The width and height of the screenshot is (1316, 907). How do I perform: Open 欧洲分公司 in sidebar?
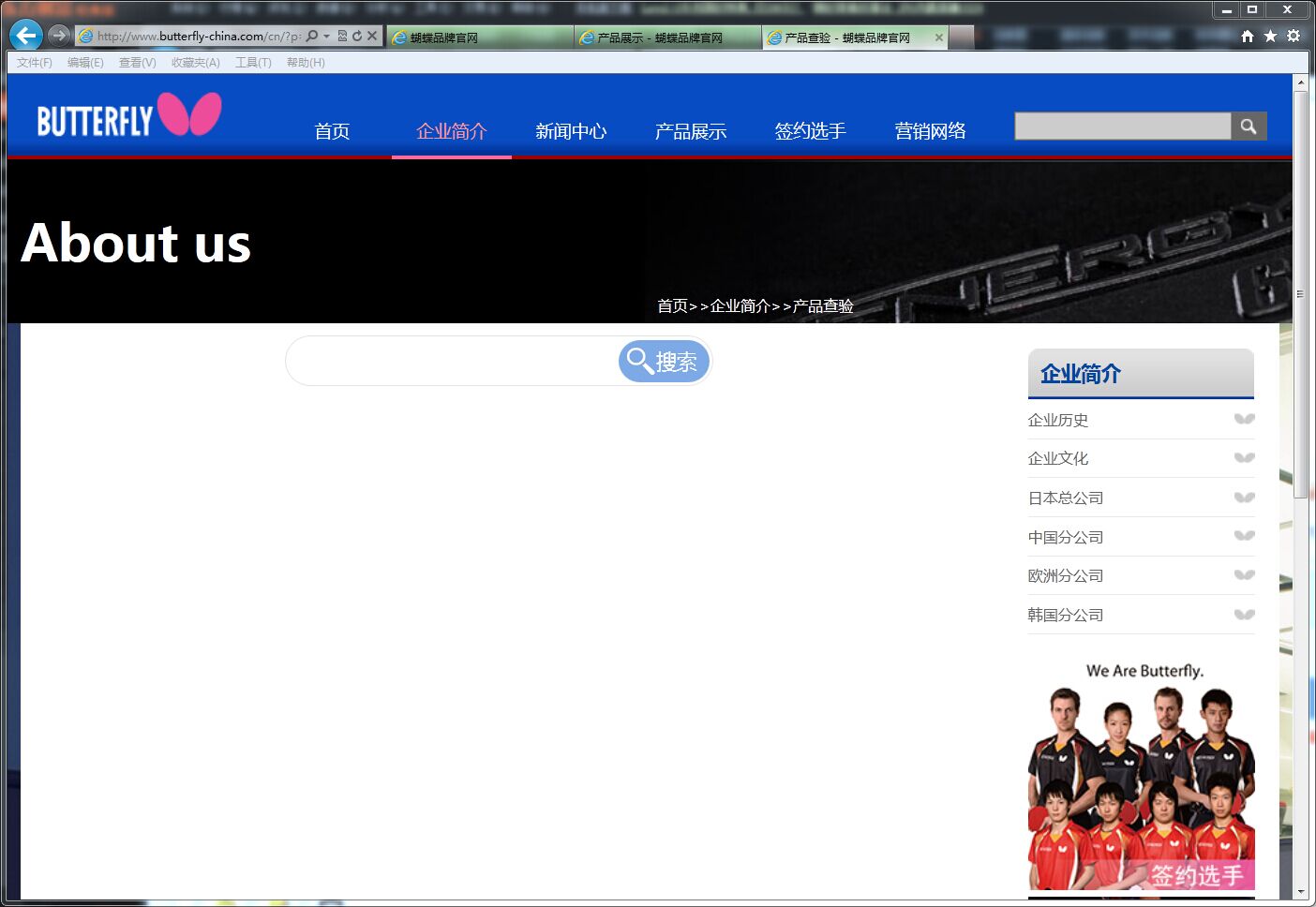click(1066, 575)
